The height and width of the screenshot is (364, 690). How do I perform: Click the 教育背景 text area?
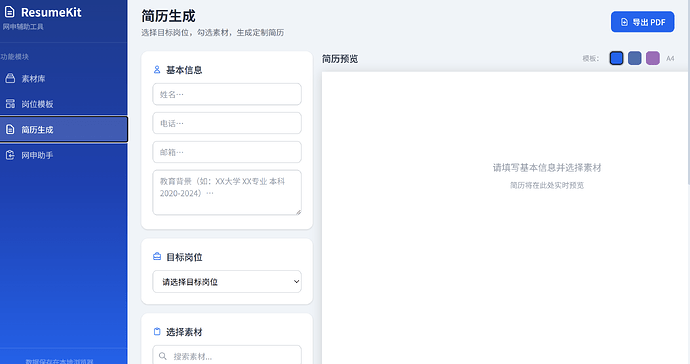click(x=227, y=193)
